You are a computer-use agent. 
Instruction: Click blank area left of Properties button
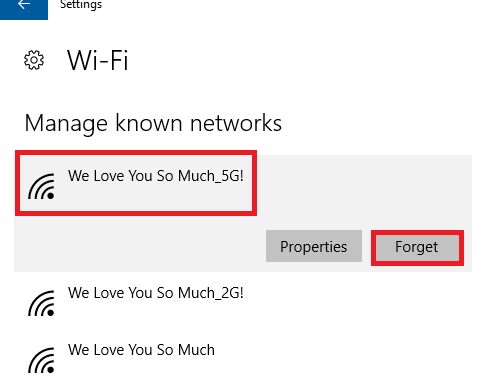coord(140,246)
